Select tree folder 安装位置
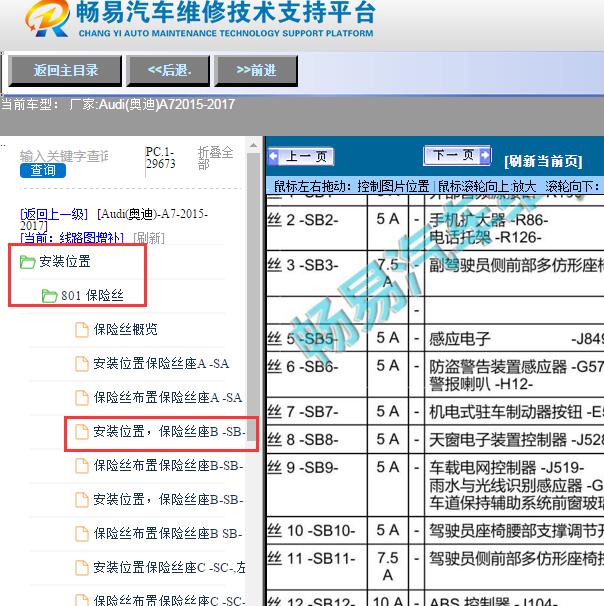 [x=65, y=262]
